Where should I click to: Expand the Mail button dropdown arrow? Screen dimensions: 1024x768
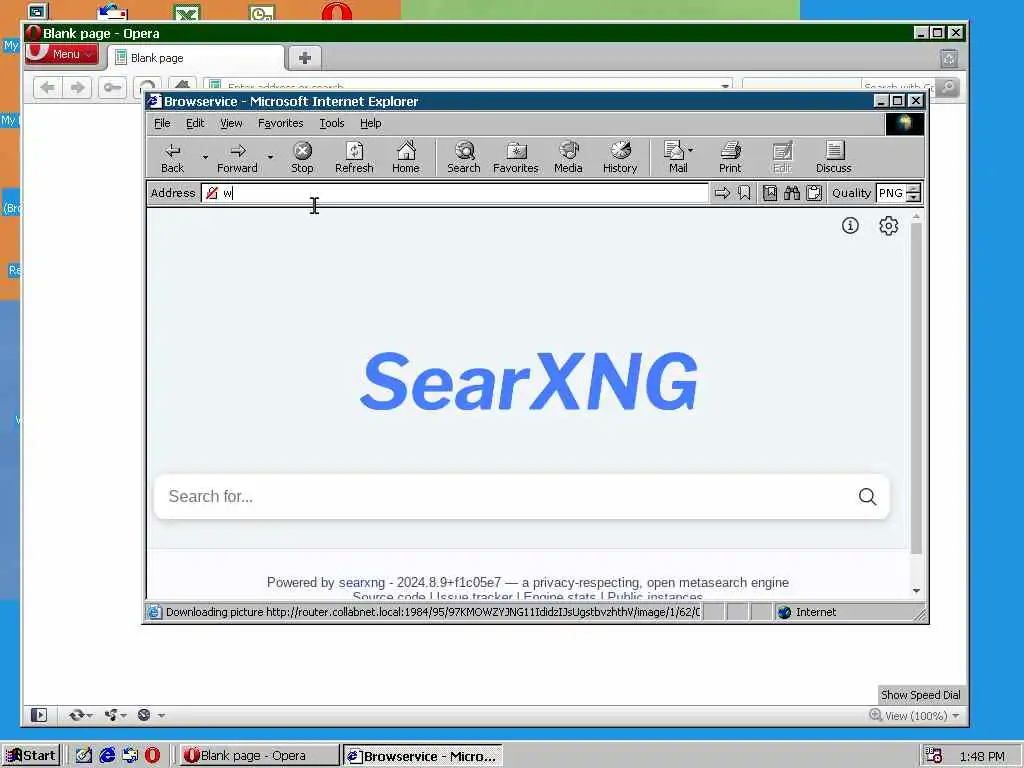point(691,150)
